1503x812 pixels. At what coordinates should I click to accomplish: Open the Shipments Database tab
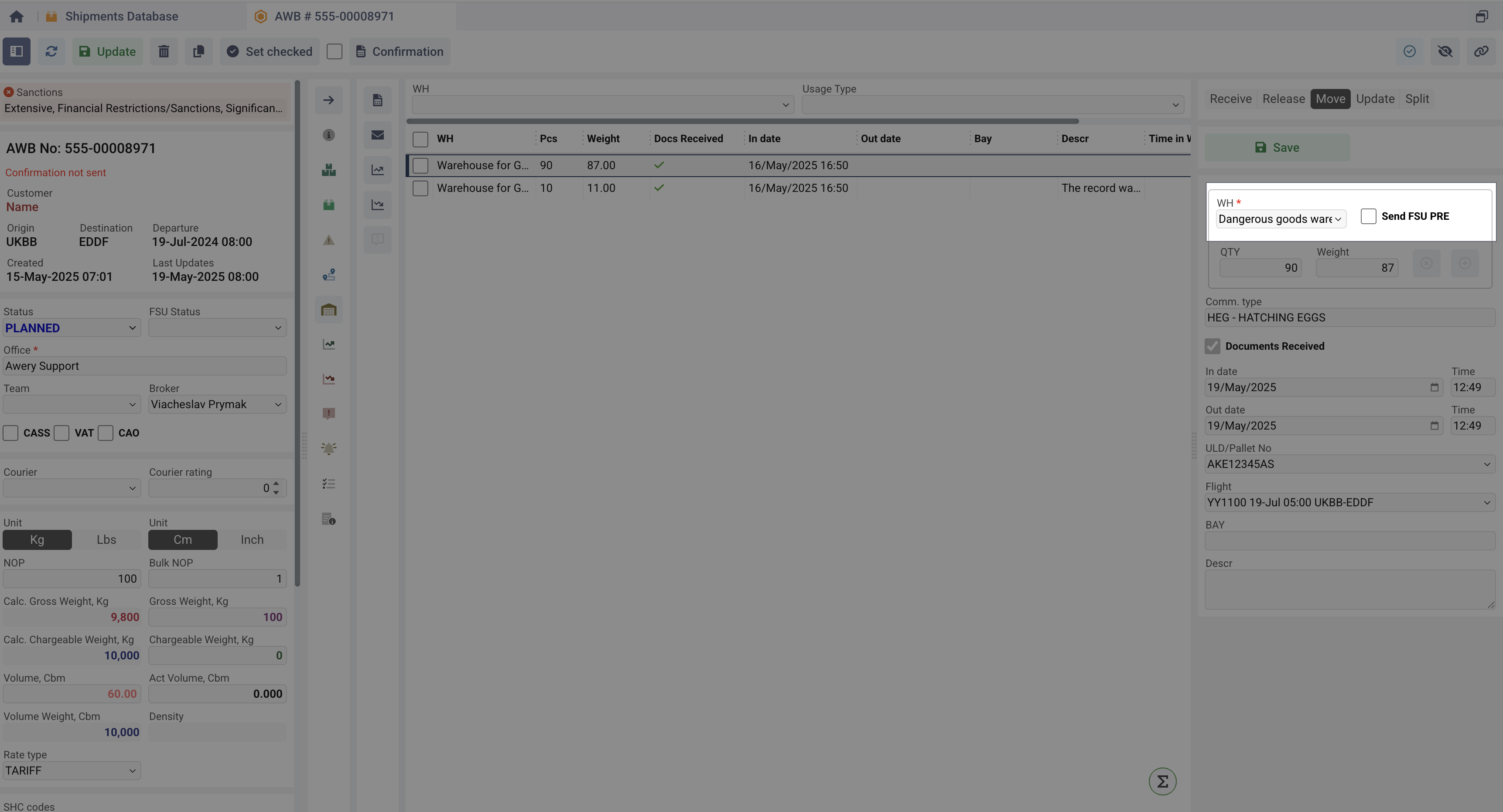(121, 16)
